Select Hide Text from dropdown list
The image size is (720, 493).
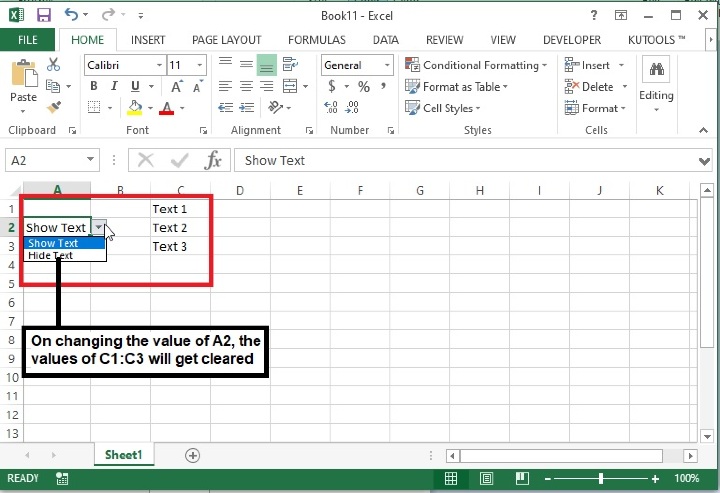51,255
